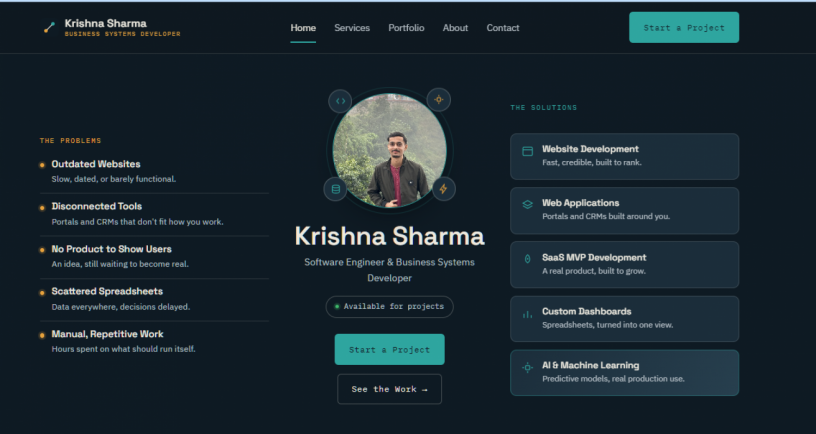
Task: Click the text 'A real product, built to grow.'
Action: pyautogui.click(x=594, y=271)
